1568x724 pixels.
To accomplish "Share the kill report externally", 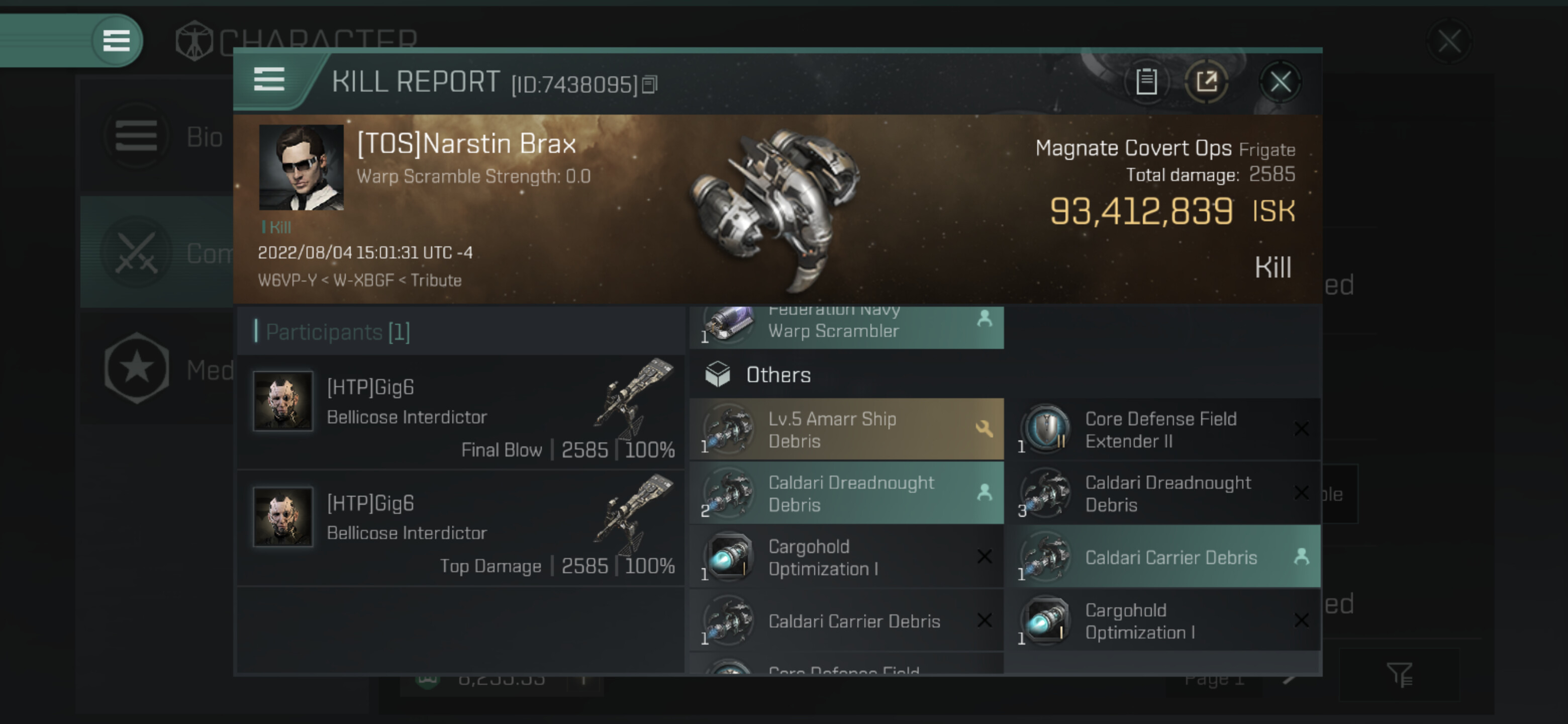I will point(1206,81).
